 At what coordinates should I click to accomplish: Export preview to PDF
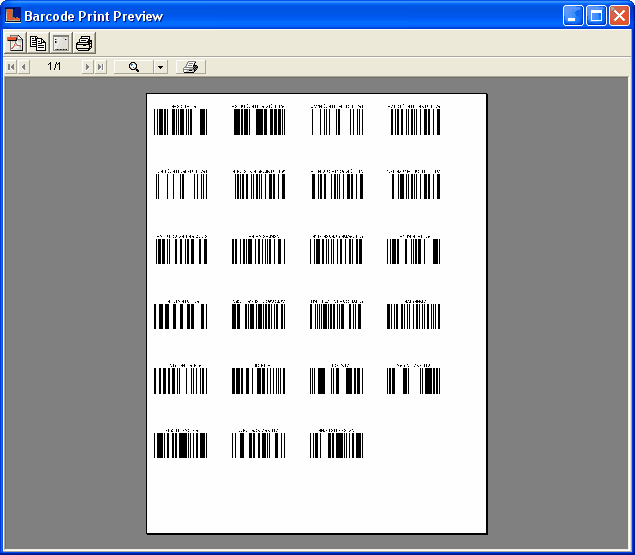click(15, 43)
